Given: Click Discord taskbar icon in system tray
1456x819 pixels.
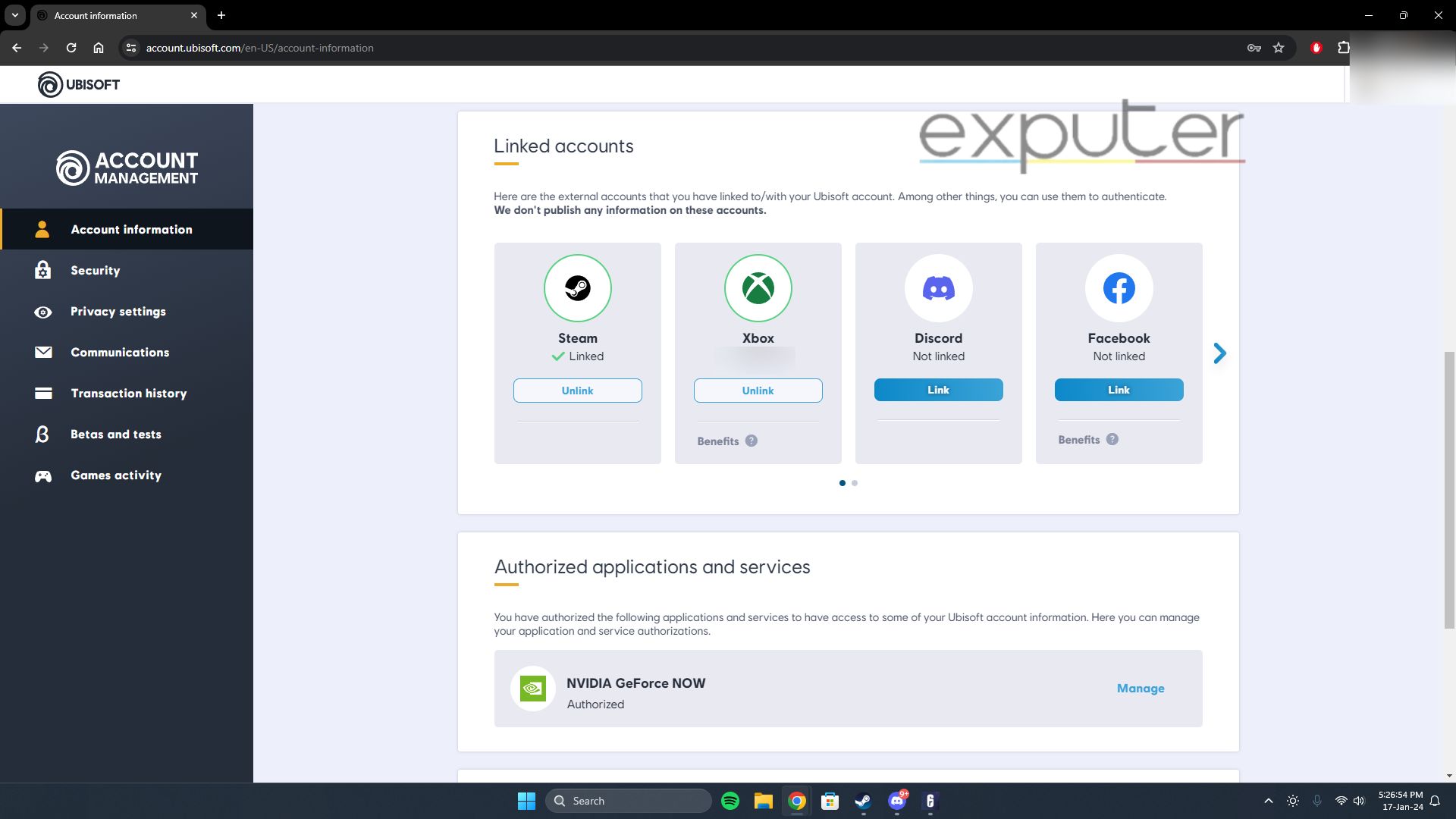Looking at the screenshot, I should click(897, 800).
